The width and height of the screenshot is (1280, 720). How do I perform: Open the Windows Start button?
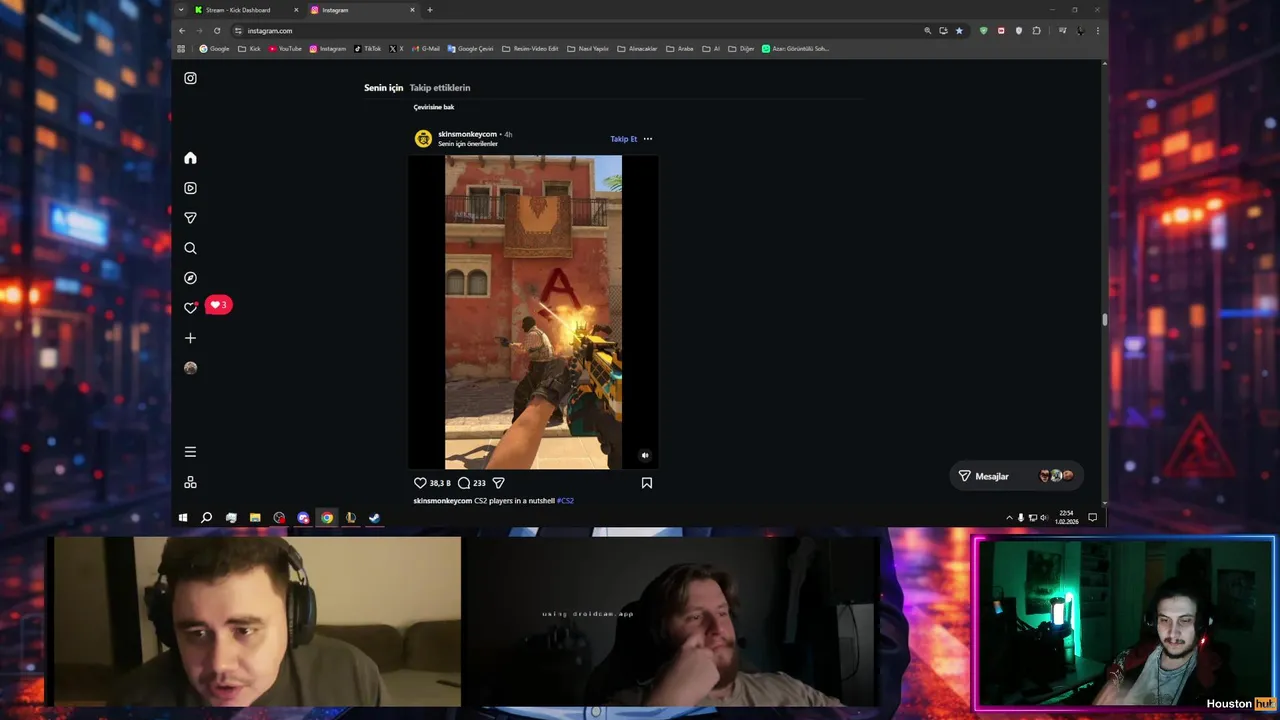coord(183,518)
